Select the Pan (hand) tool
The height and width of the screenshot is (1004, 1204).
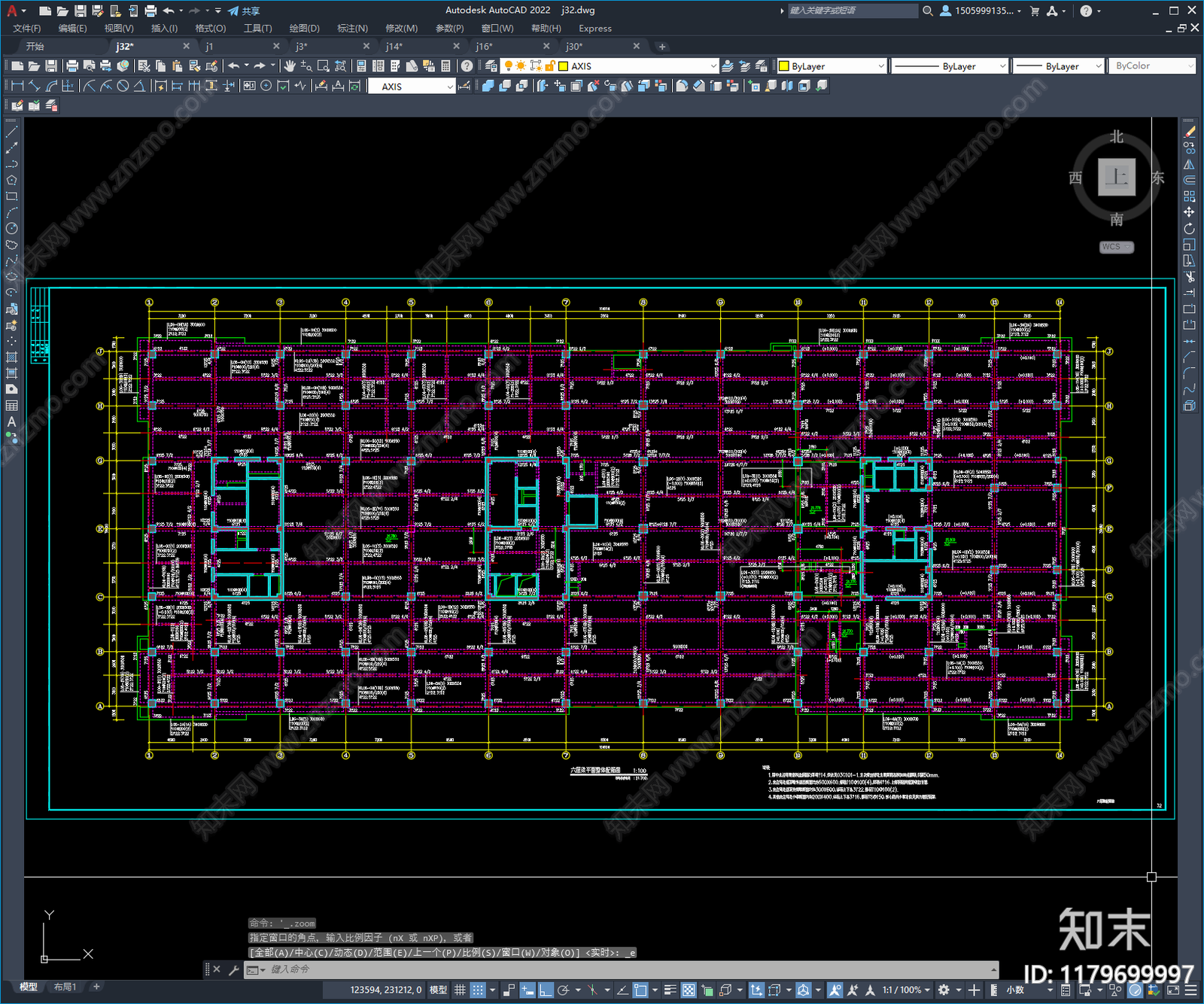[290, 66]
